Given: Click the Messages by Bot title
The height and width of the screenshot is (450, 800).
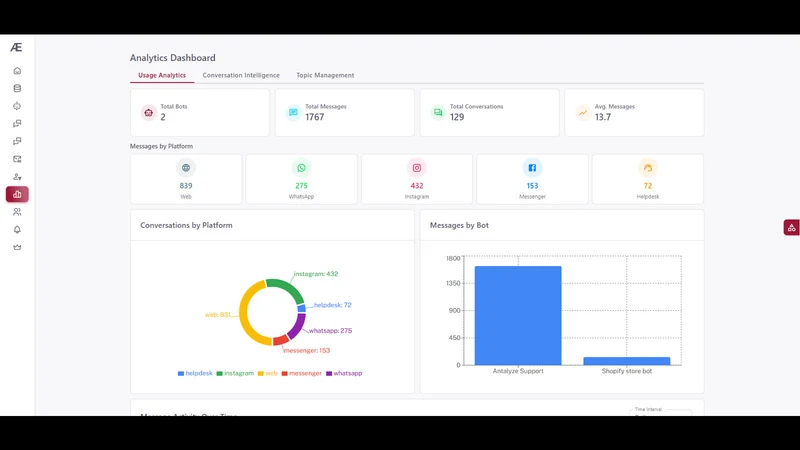Looking at the screenshot, I should pyautogui.click(x=459, y=225).
